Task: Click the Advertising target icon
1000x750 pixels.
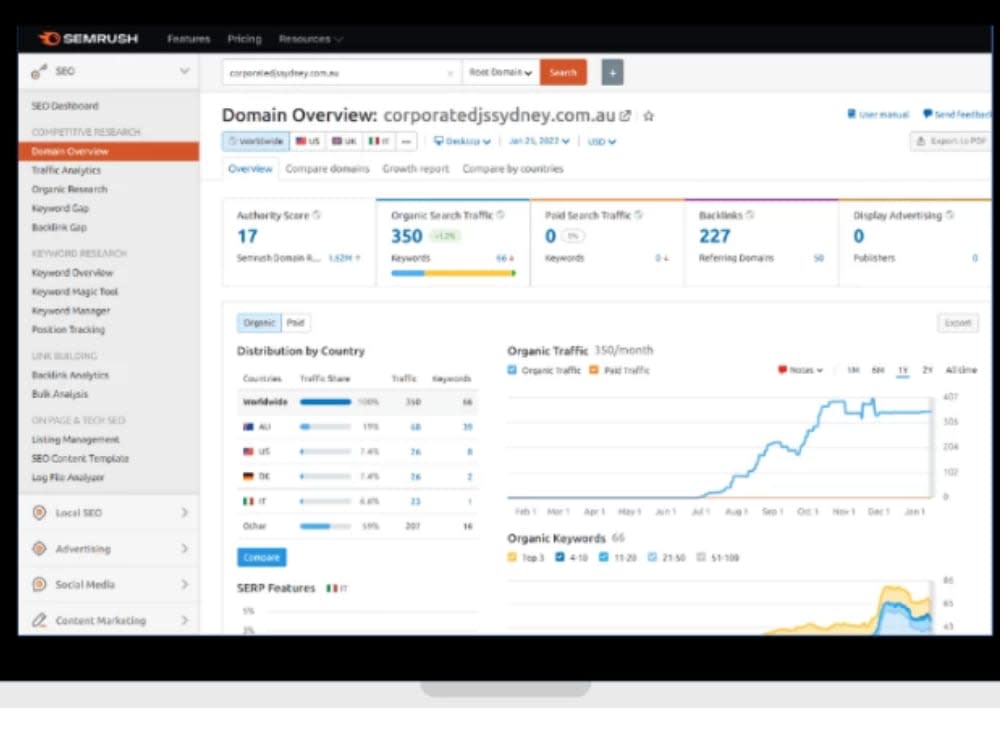Action: pyautogui.click(x=39, y=548)
